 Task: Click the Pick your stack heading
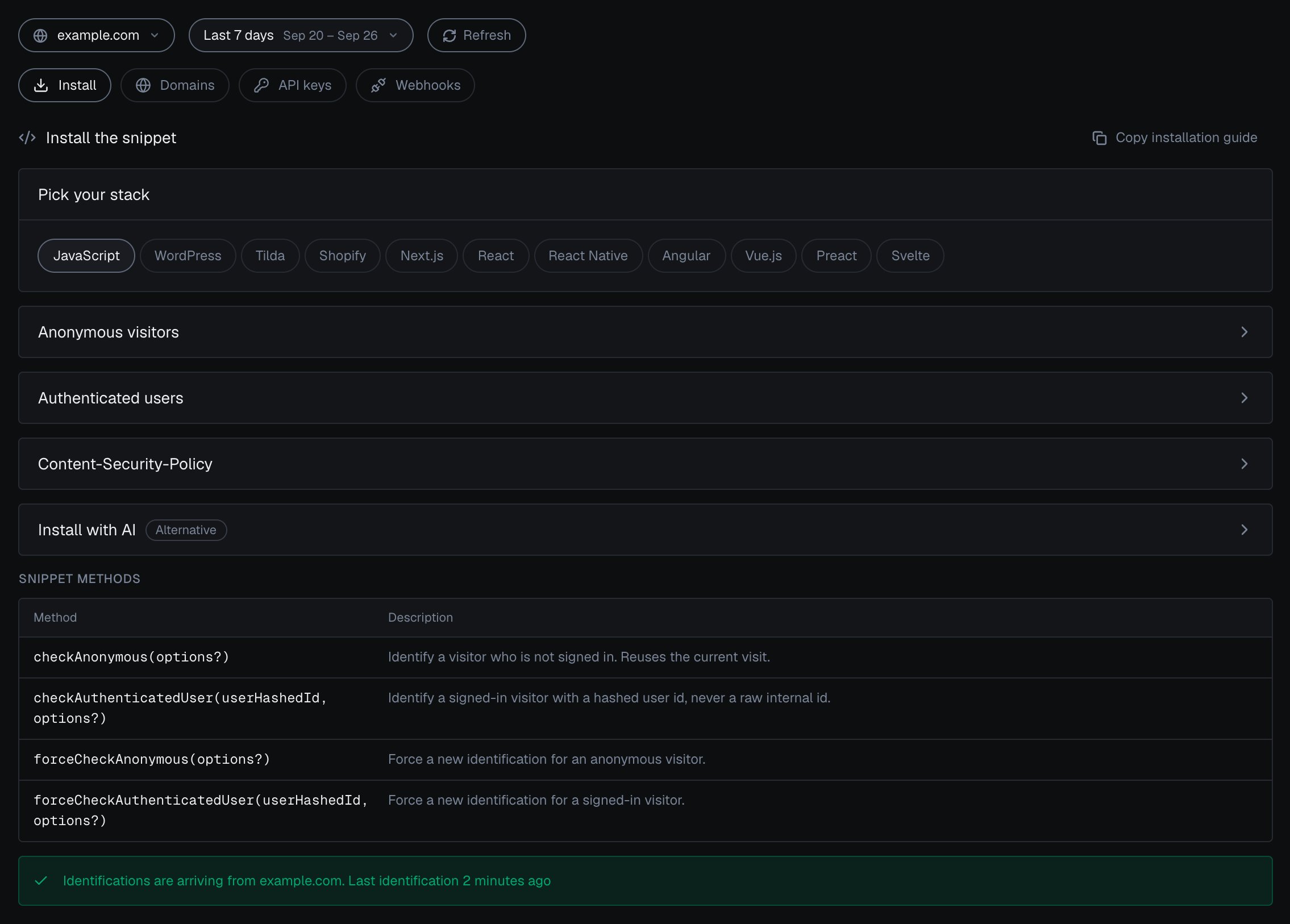tap(94, 194)
